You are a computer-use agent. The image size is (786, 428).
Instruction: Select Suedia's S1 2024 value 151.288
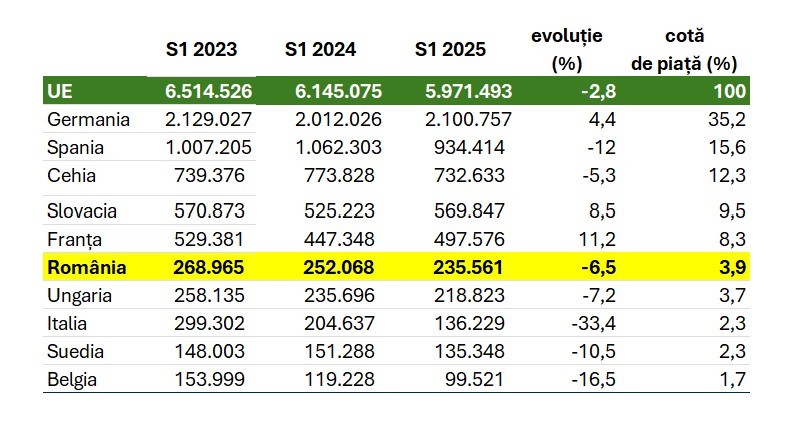click(339, 351)
